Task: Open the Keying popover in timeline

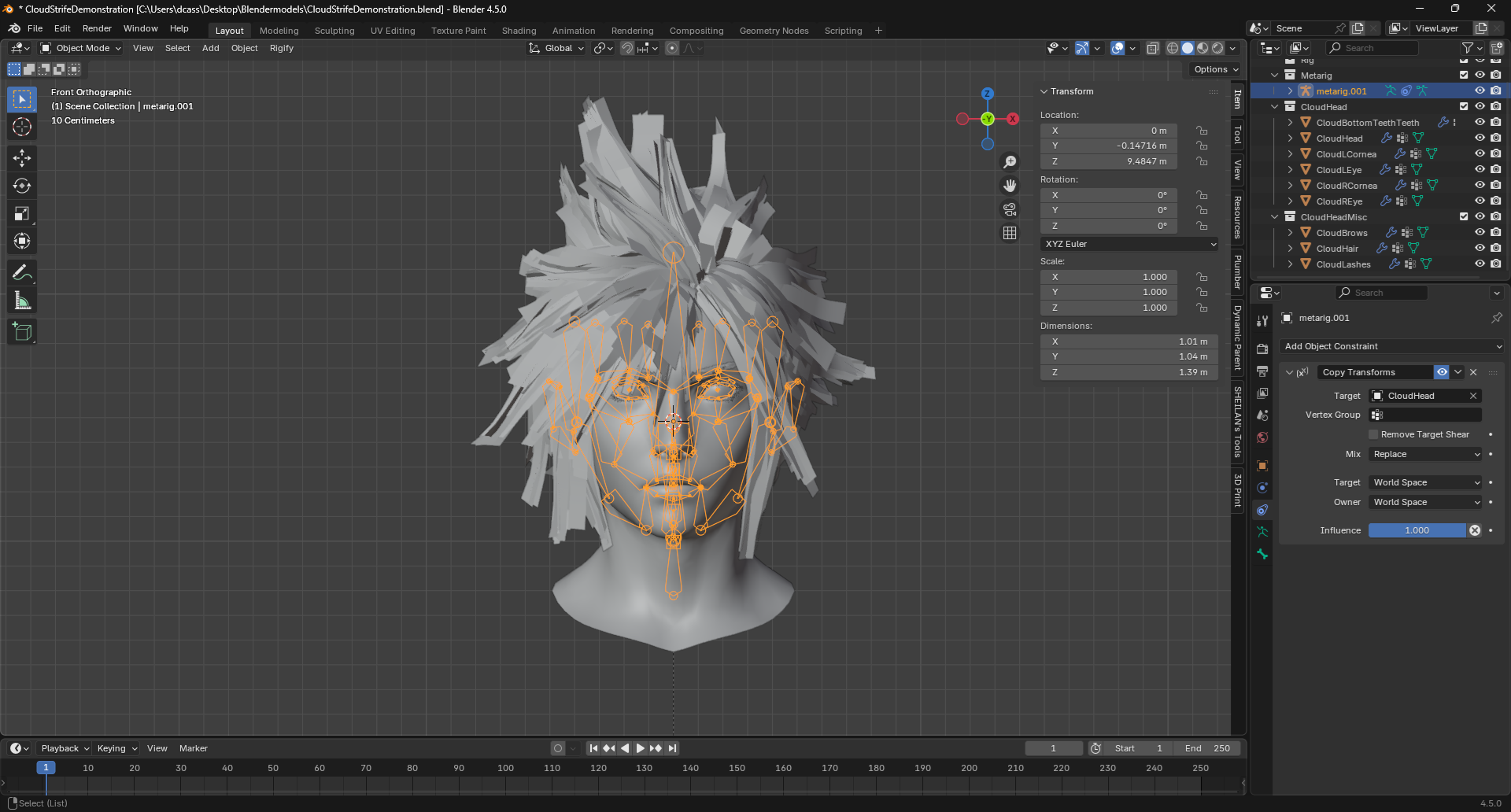Action: (x=116, y=748)
